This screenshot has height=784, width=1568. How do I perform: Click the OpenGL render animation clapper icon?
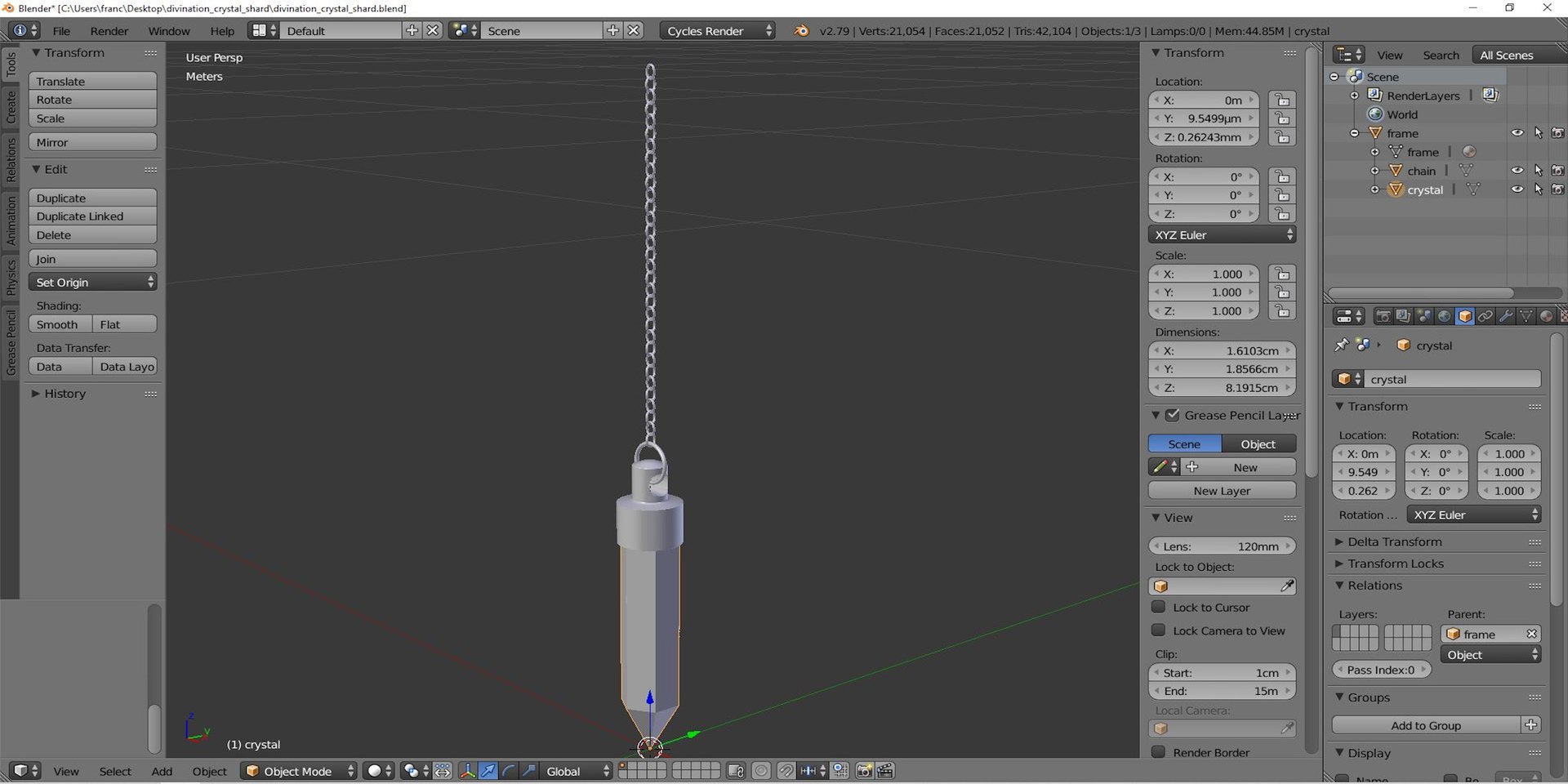pyautogui.click(x=884, y=771)
